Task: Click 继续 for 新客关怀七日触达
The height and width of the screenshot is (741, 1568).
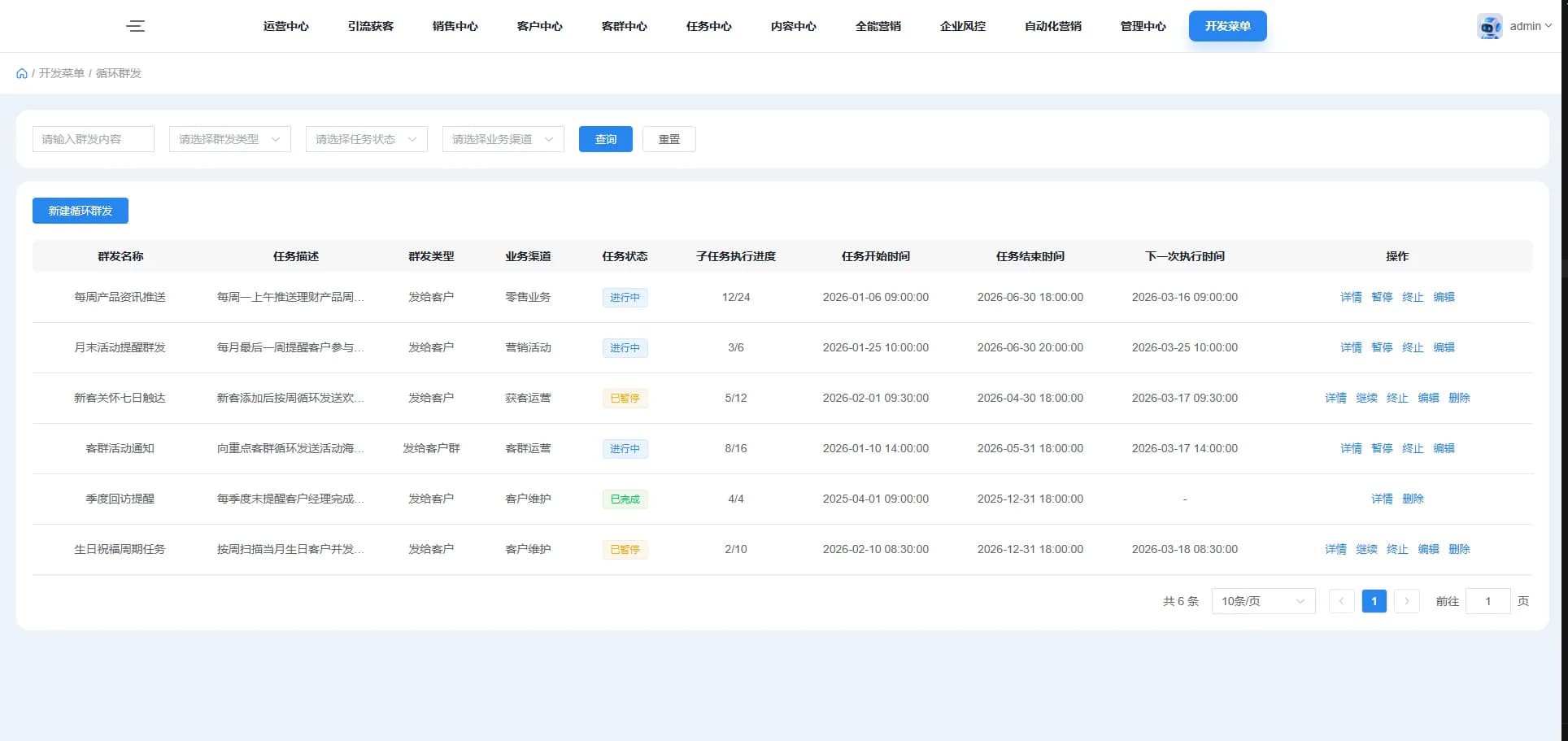Action: (x=1366, y=398)
